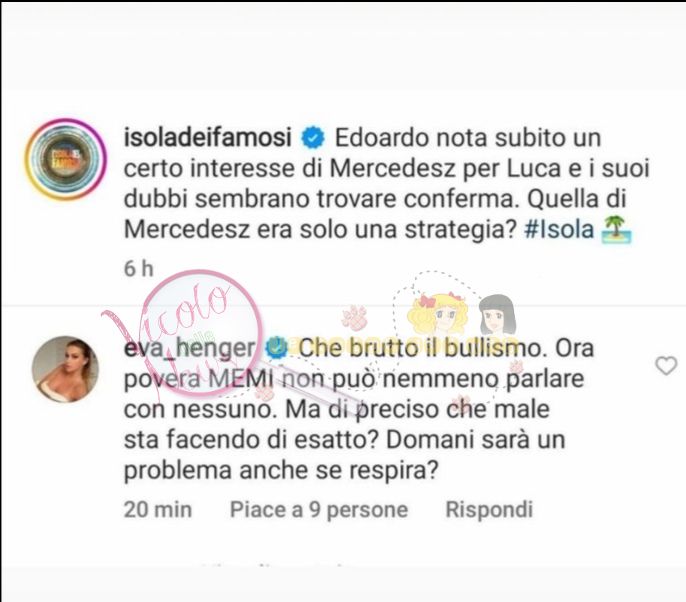
Task: Click the question Domani sarà un problema
Action: click(344, 455)
